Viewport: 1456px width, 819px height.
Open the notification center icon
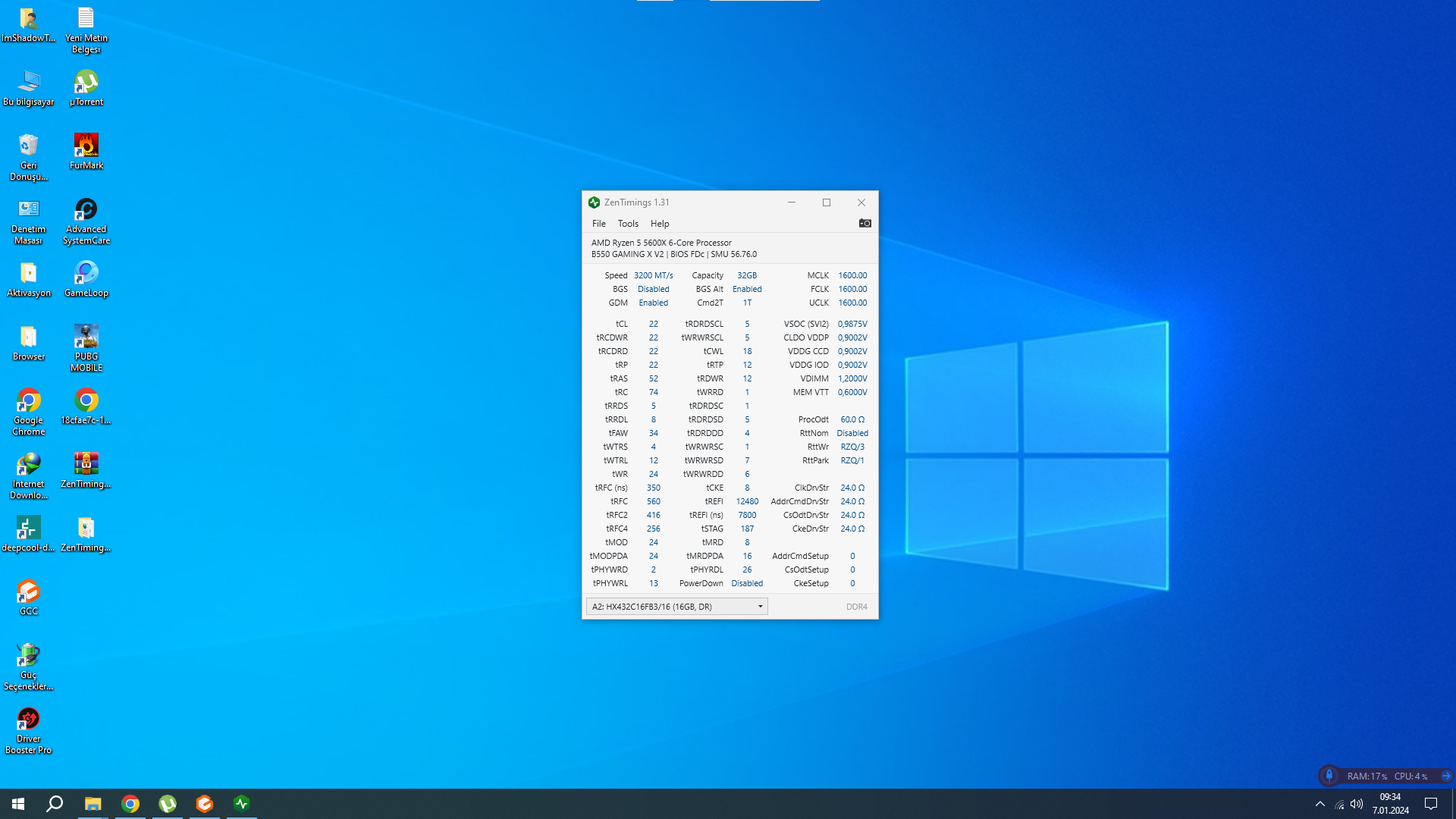[x=1431, y=804]
